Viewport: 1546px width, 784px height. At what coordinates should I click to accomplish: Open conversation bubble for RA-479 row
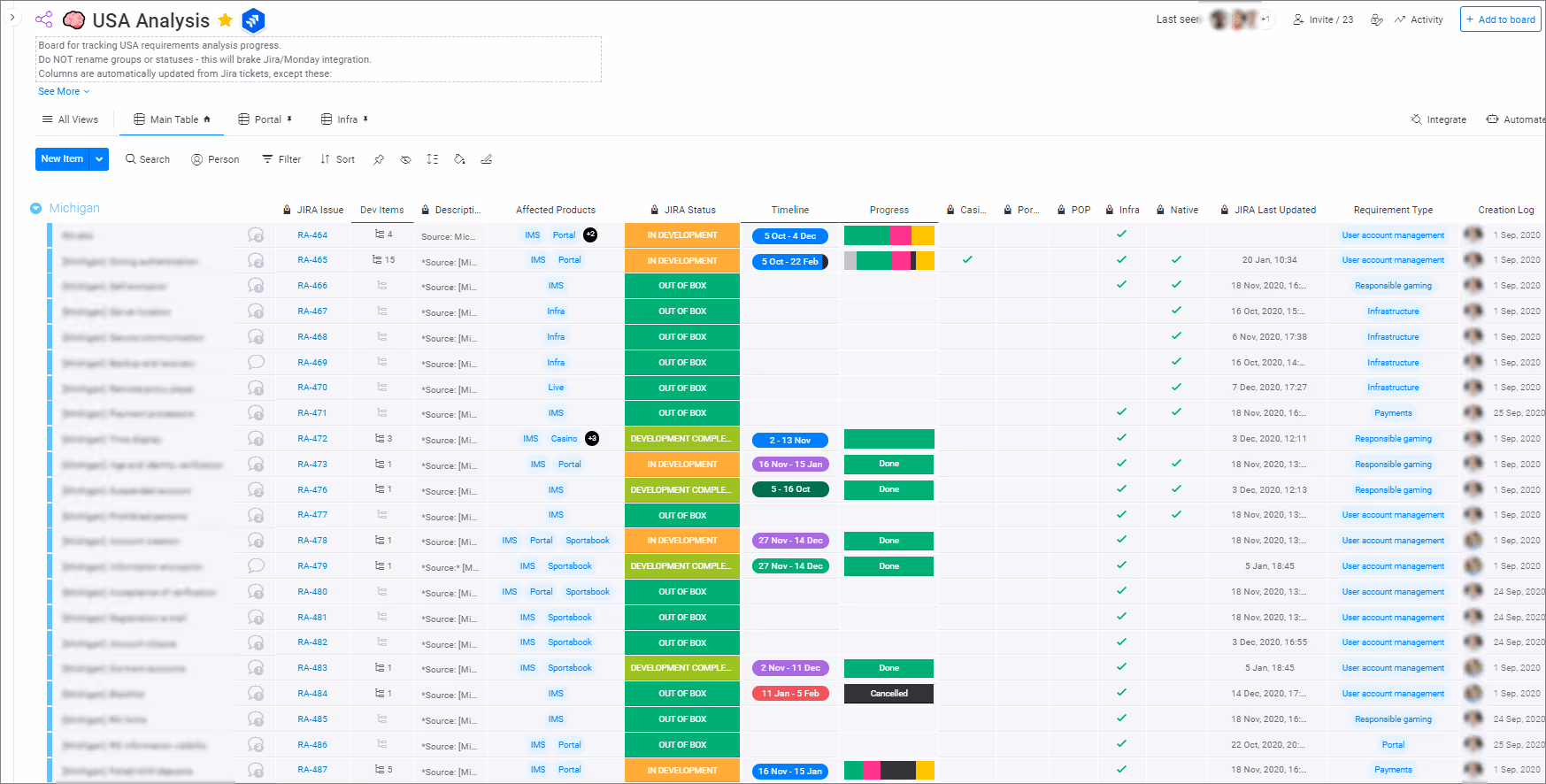[x=256, y=565]
